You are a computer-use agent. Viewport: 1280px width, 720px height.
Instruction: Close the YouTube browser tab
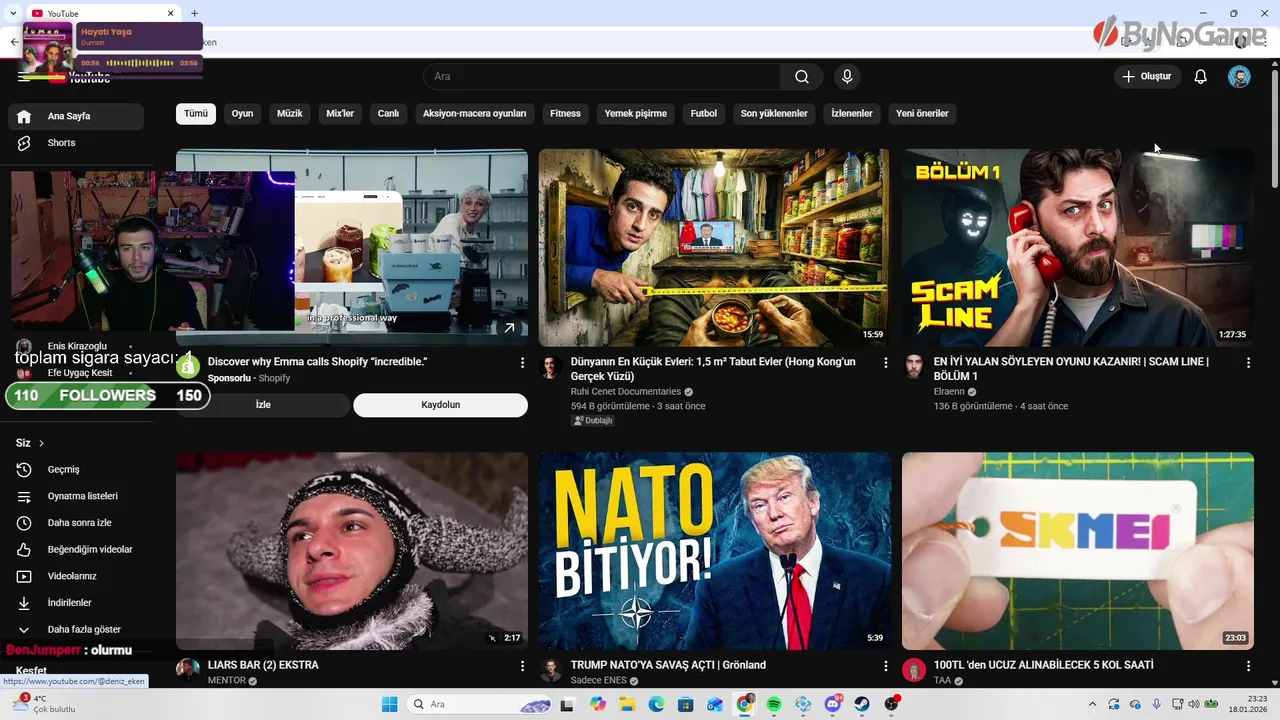point(170,13)
